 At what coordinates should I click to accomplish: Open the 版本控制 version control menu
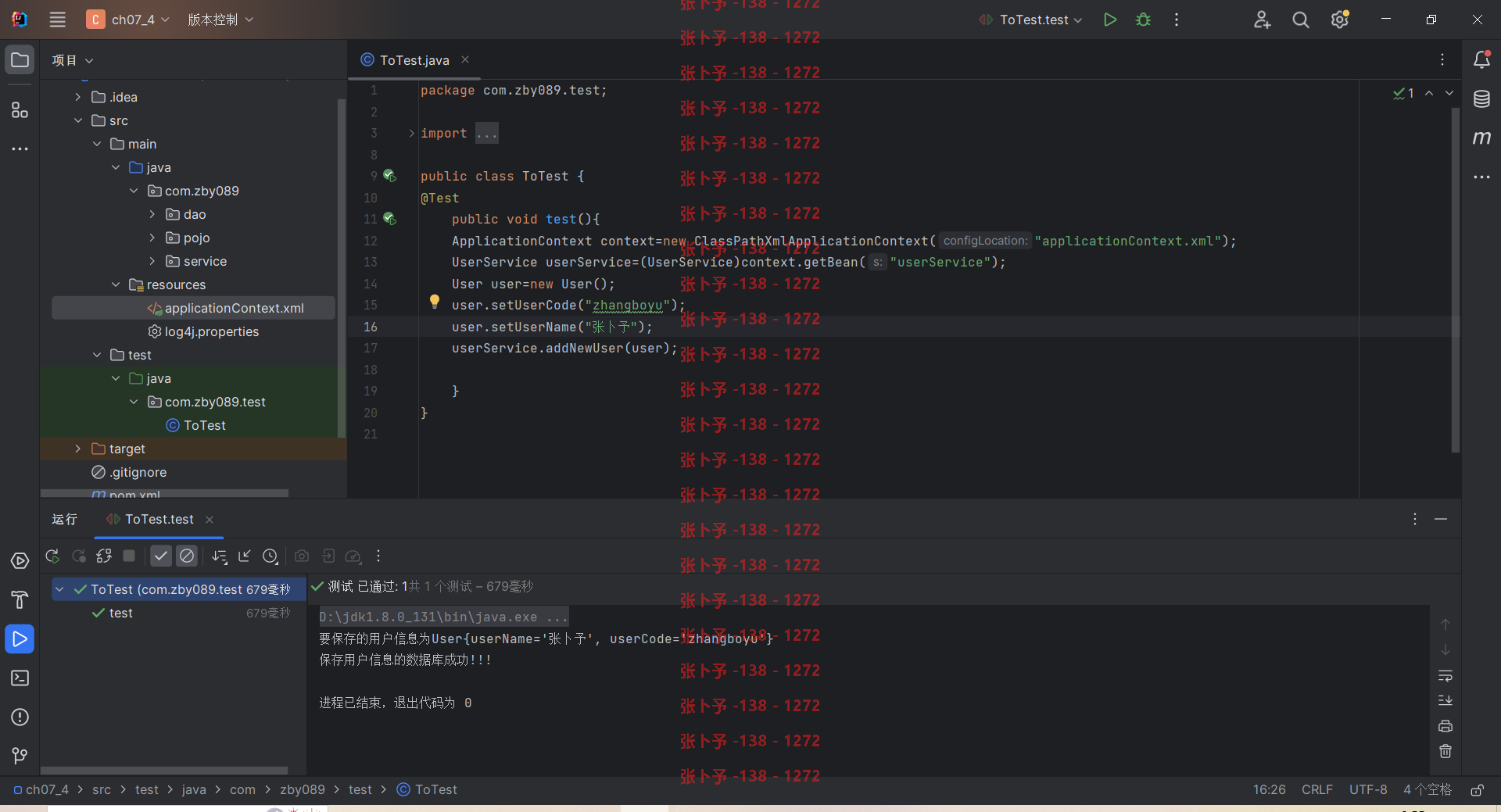point(220,20)
